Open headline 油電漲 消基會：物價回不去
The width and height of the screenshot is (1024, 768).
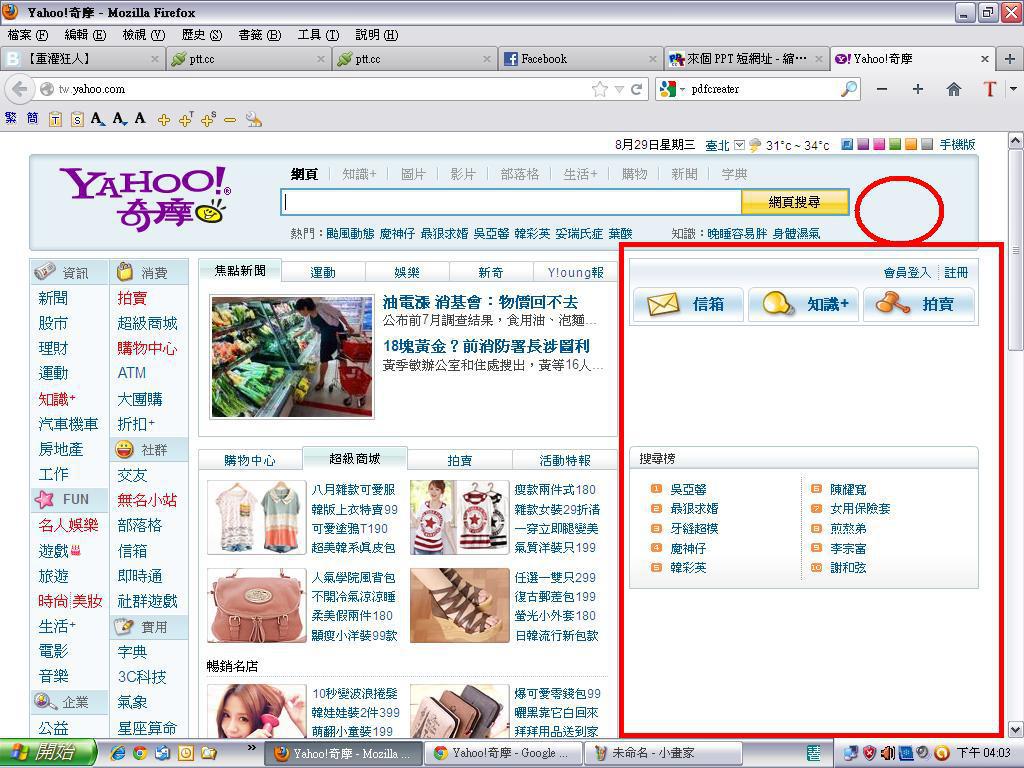click(x=480, y=302)
